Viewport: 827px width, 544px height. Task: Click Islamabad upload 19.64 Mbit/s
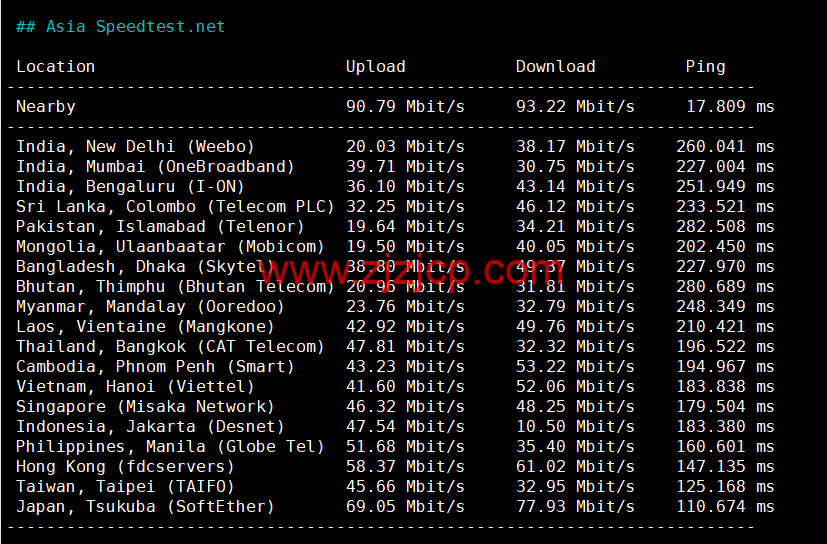pos(405,226)
